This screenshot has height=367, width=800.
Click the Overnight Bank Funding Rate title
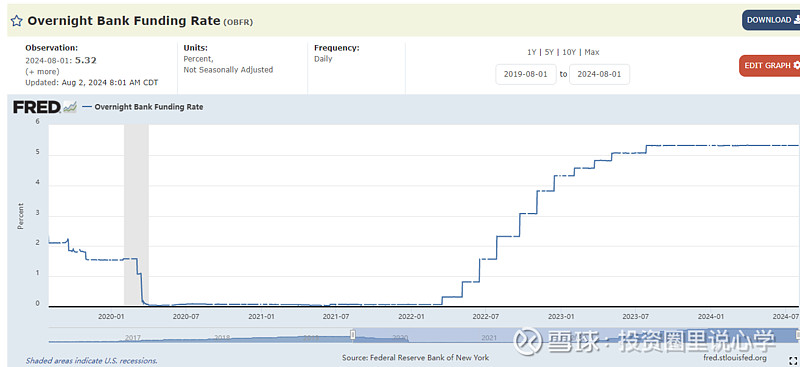(124, 21)
